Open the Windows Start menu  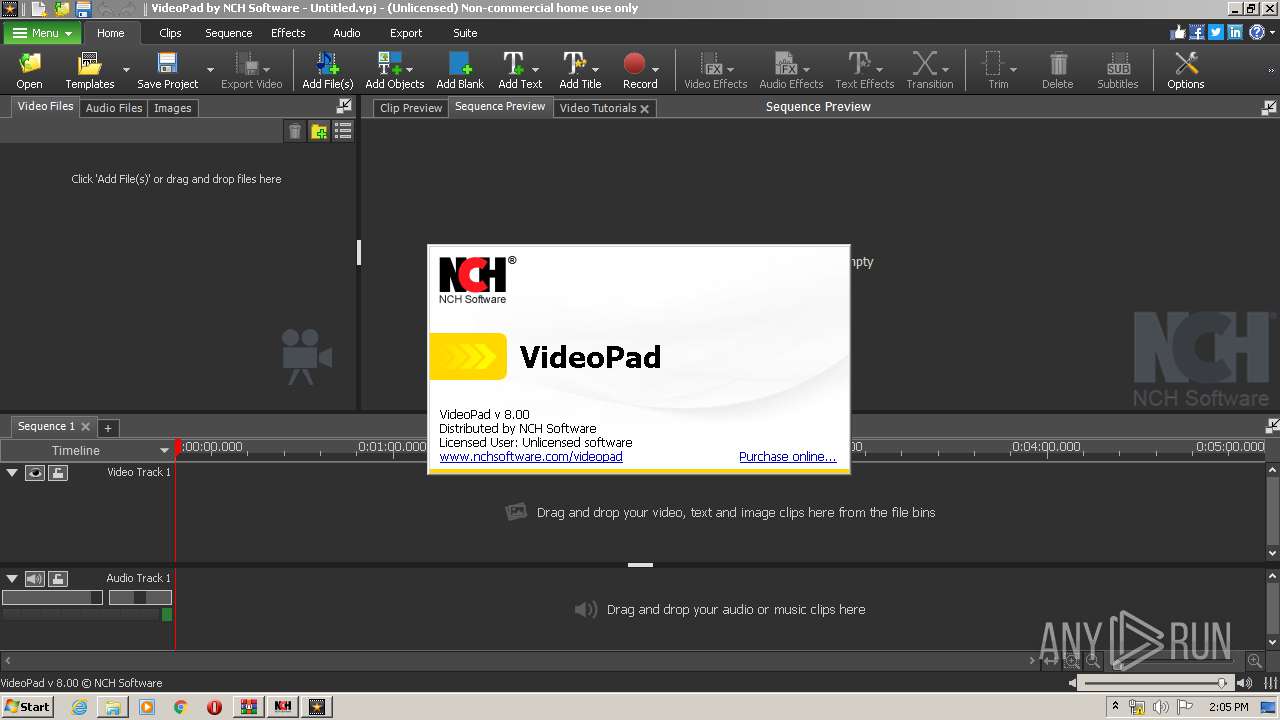coord(27,706)
